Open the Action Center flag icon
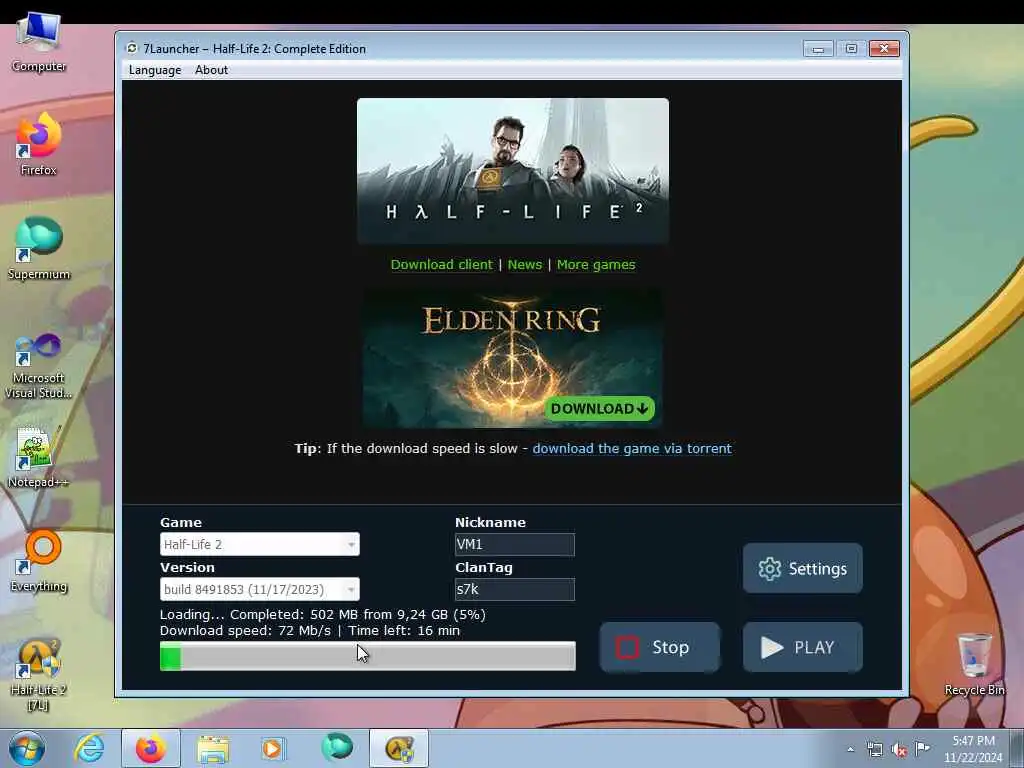This screenshot has height=768, width=1024. pyautogui.click(x=922, y=748)
